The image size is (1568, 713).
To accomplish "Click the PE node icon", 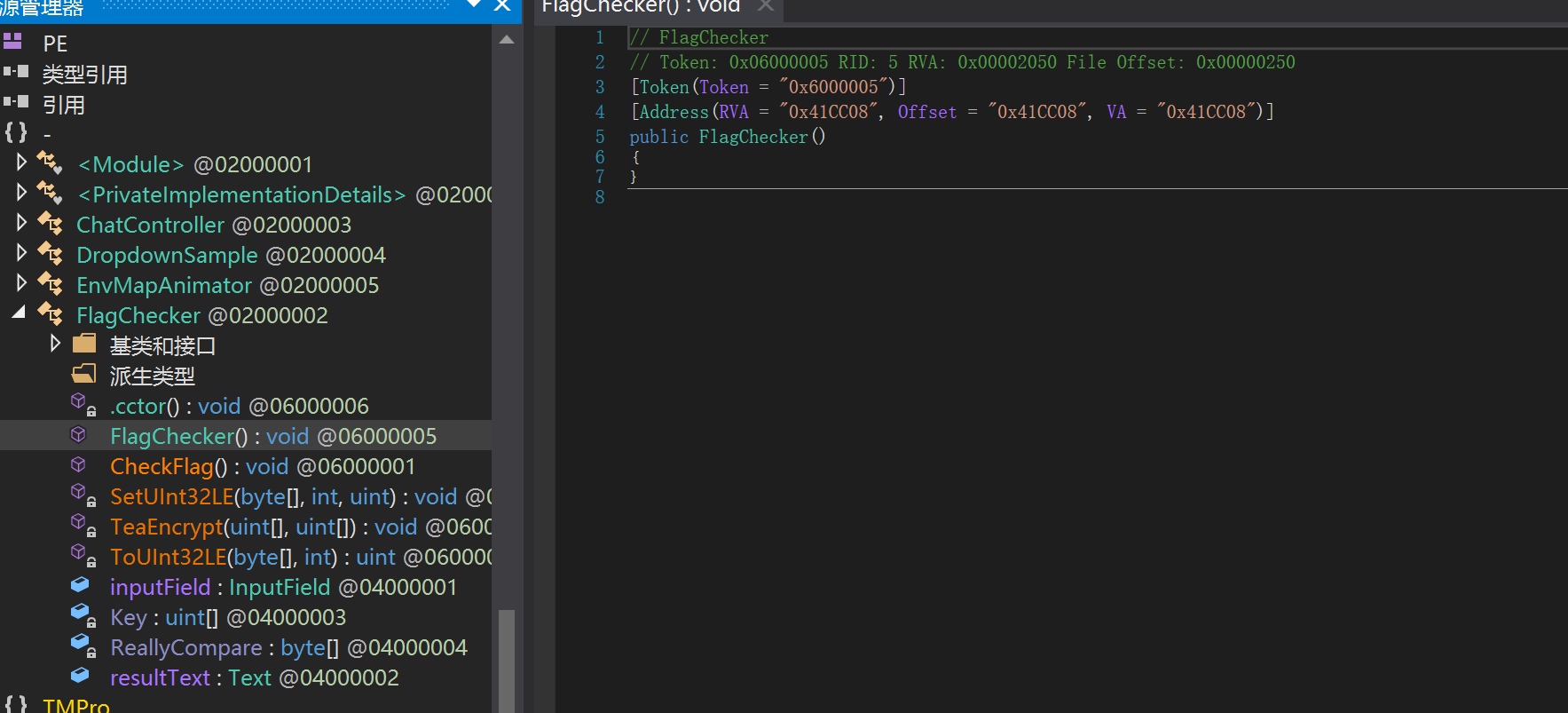I will click(12, 42).
